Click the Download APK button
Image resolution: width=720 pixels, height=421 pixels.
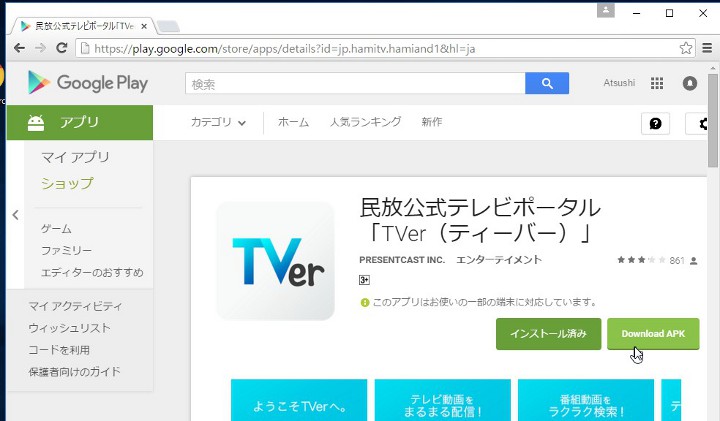click(x=653, y=334)
